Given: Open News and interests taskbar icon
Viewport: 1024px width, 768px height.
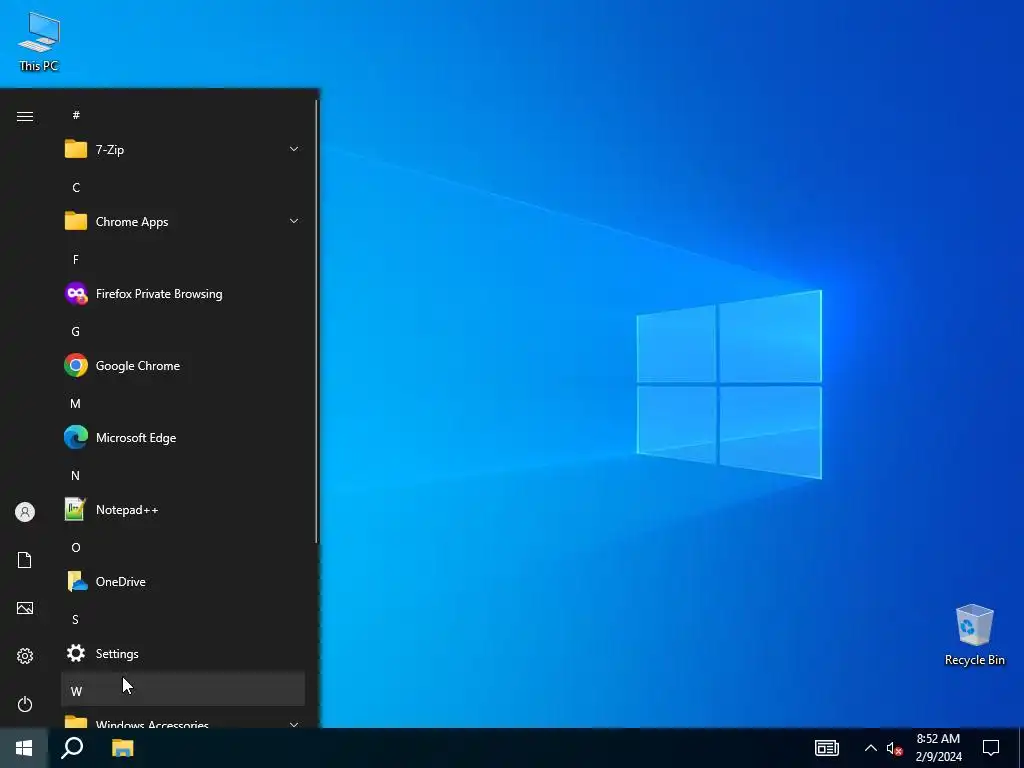Looking at the screenshot, I should pos(826,748).
